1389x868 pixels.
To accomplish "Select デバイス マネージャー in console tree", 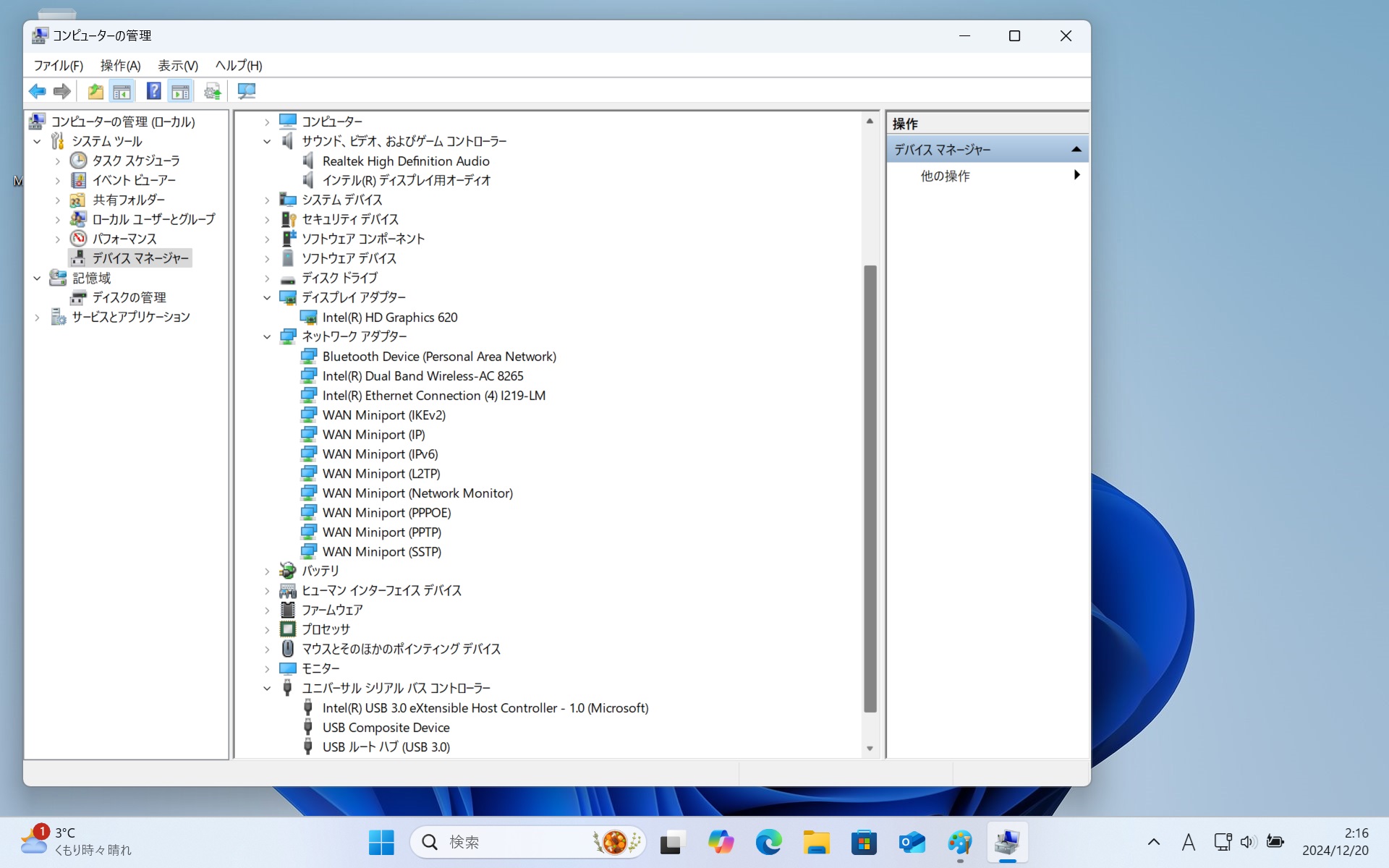I will point(140,258).
